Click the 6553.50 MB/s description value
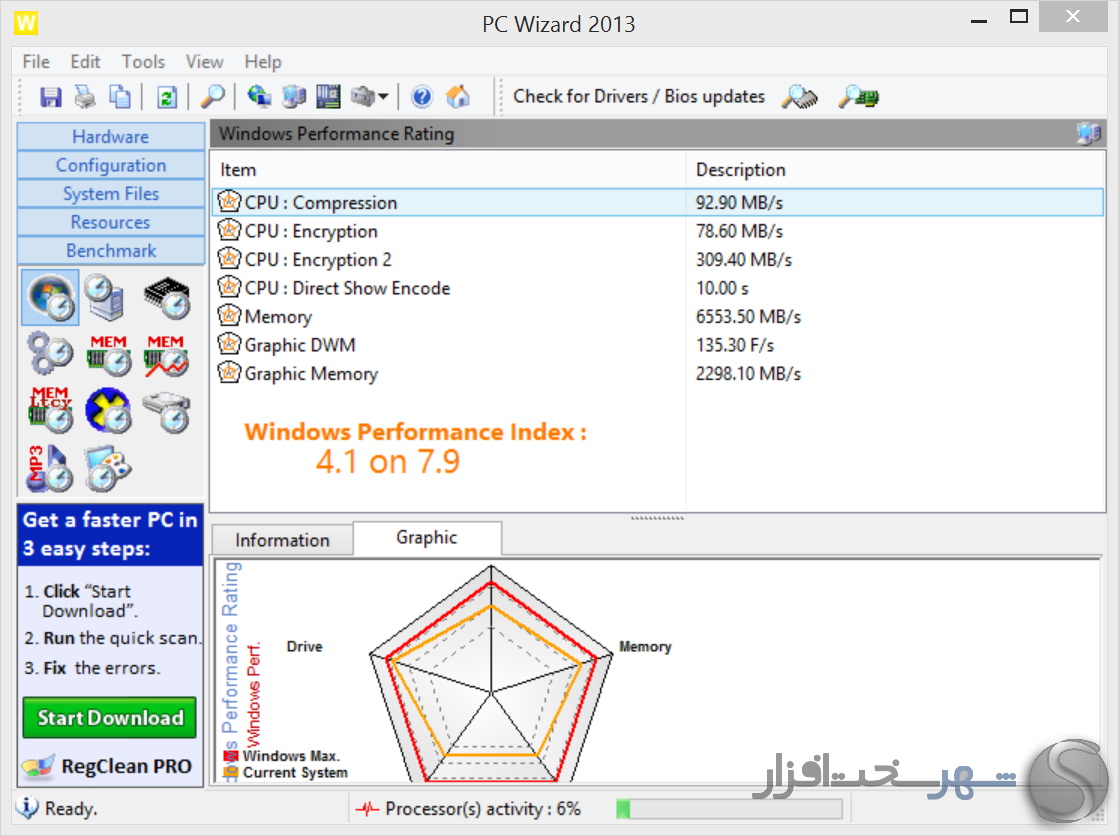This screenshot has height=836, width=1119. tap(749, 317)
